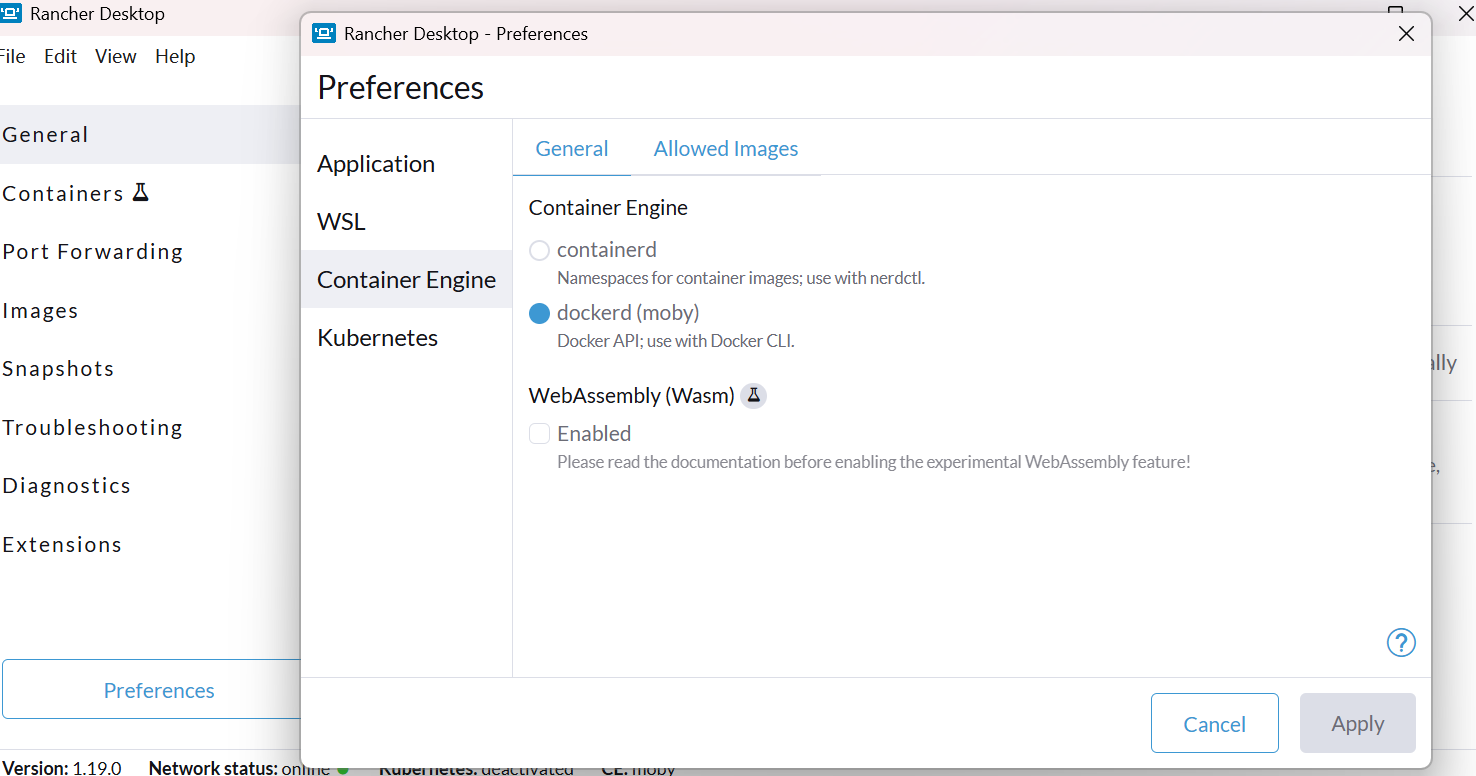Go to Containers in main sidebar
Image resolution: width=1476 pixels, height=776 pixels.
pyautogui.click(x=150, y=193)
